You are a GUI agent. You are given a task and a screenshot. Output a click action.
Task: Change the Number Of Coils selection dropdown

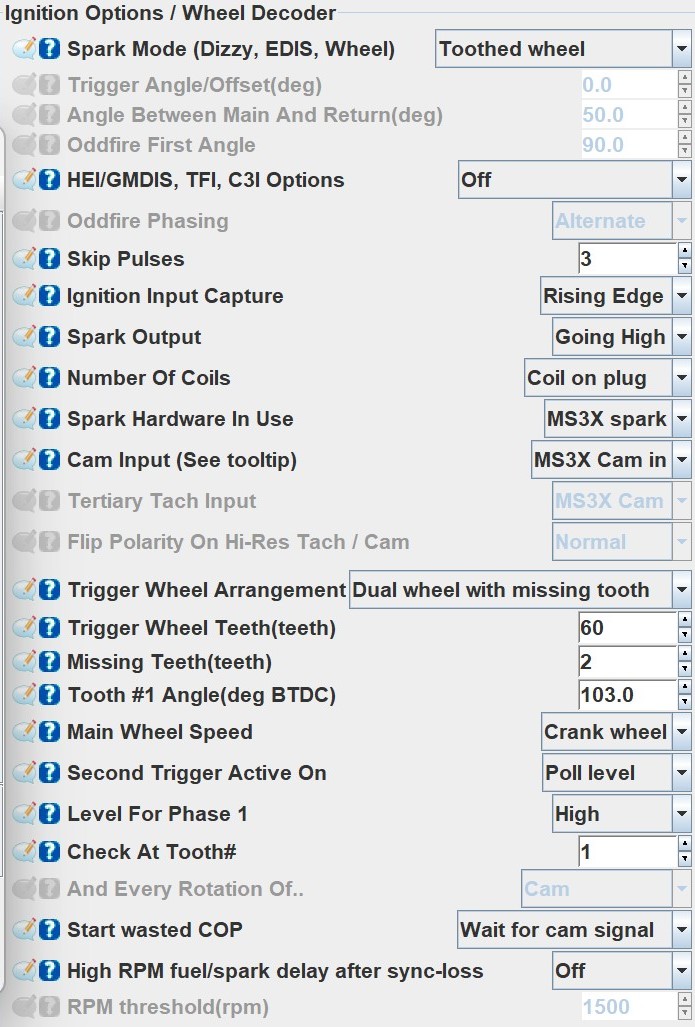point(608,378)
